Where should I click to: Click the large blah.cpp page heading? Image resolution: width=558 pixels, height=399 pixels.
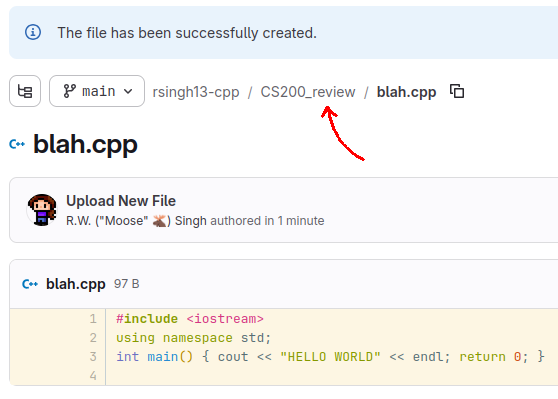click(x=85, y=145)
